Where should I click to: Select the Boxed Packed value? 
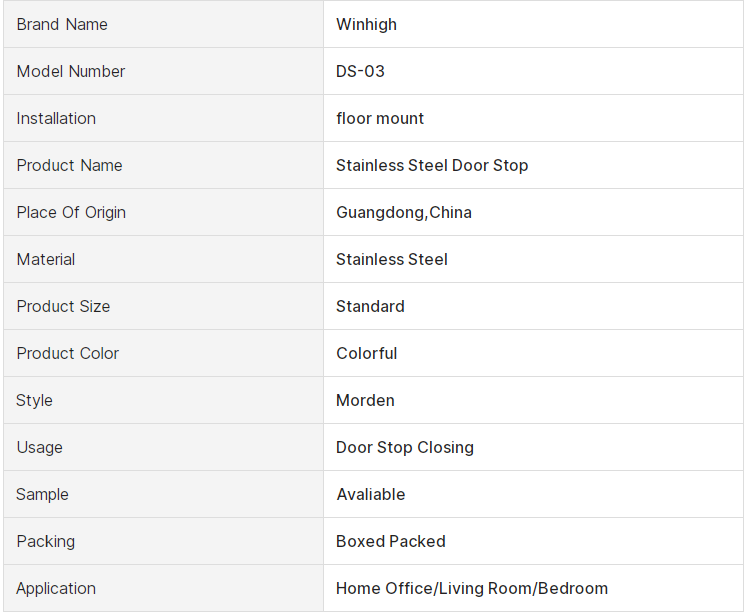(391, 541)
